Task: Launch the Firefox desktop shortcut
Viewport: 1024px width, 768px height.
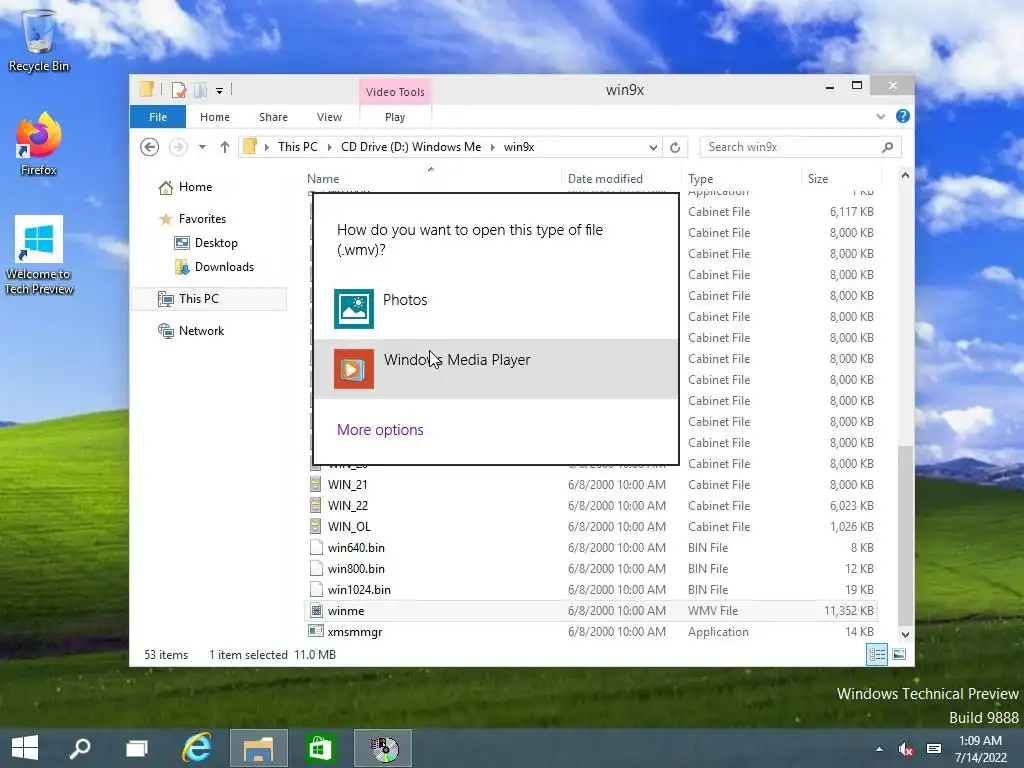Action: click(39, 144)
